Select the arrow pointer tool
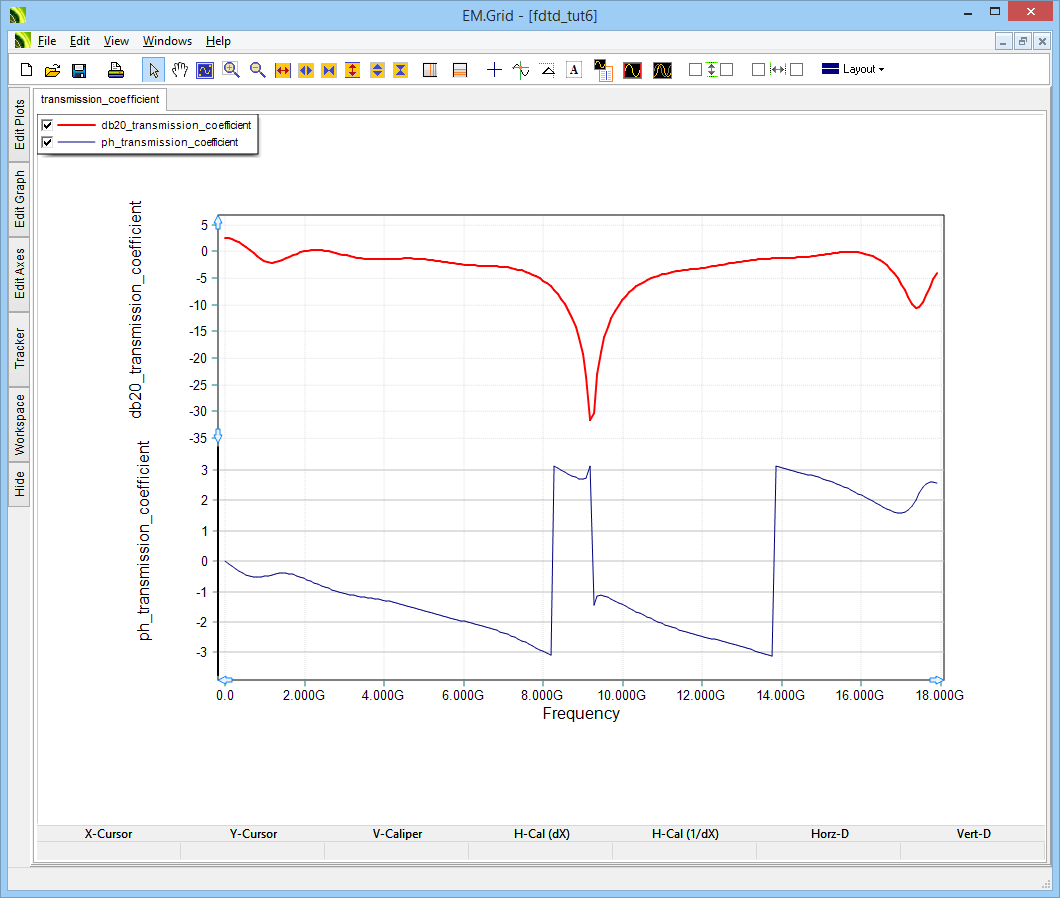The width and height of the screenshot is (1060, 898). click(x=154, y=70)
